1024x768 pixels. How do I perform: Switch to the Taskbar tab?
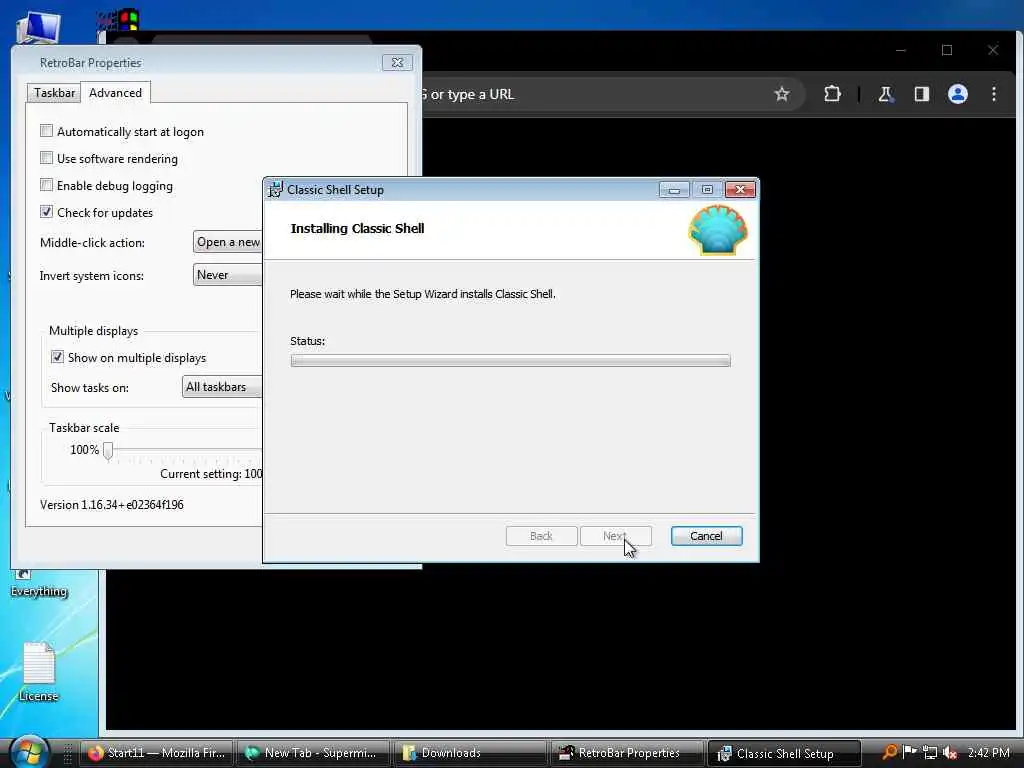[54, 93]
